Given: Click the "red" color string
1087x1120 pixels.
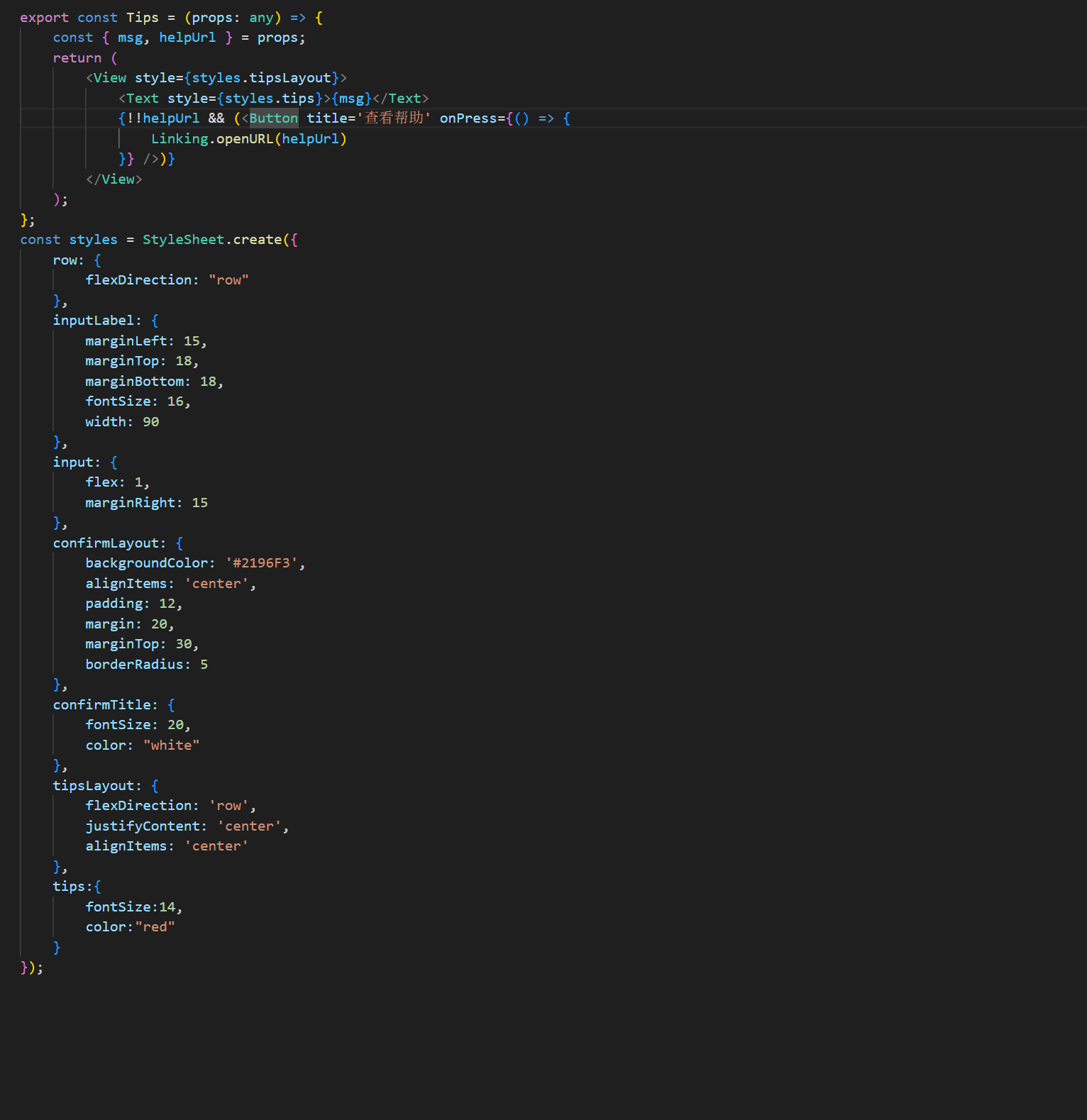Looking at the screenshot, I should 155,926.
